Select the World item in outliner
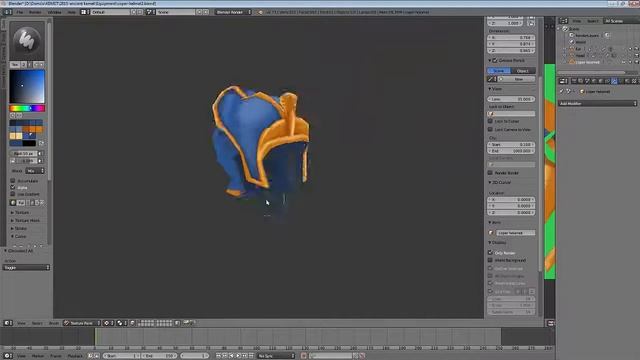Image resolution: width=640 pixels, height=360 pixels. 580,42
